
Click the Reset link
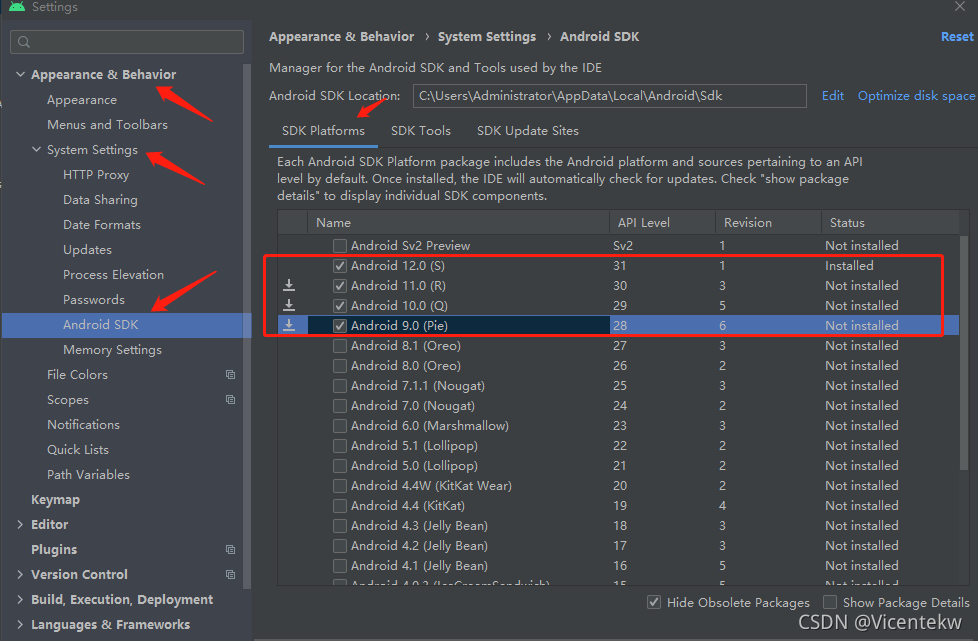coord(957,37)
